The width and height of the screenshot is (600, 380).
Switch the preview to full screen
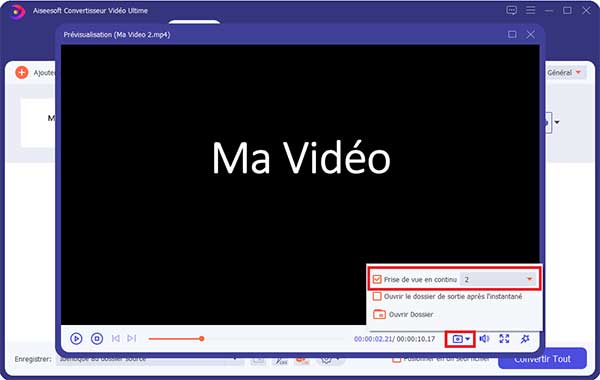click(x=504, y=339)
